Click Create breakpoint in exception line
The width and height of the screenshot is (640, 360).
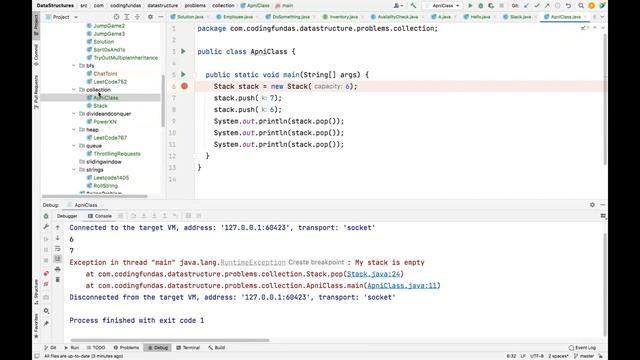pos(316,262)
